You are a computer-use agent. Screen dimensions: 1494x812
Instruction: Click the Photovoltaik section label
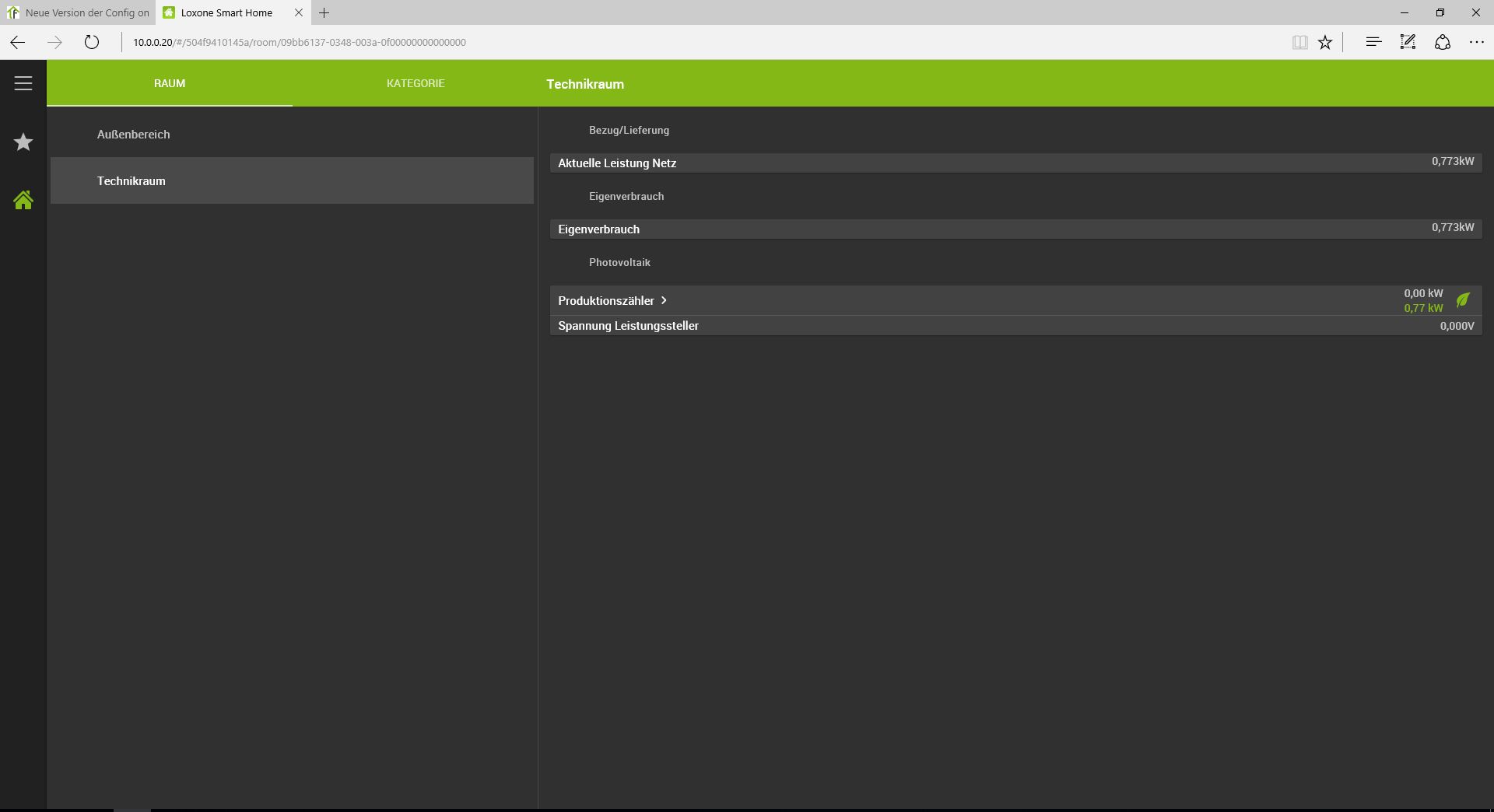[x=619, y=262]
